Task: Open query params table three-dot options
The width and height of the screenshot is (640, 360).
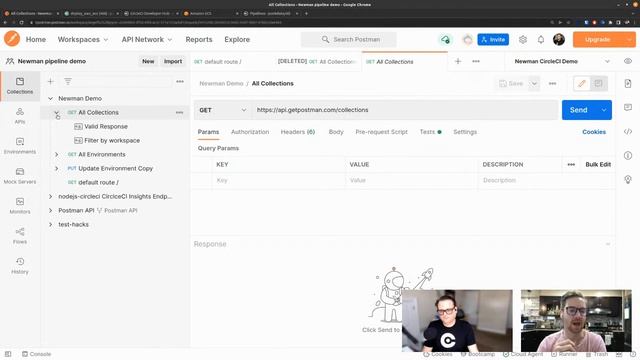Action: 571,164
